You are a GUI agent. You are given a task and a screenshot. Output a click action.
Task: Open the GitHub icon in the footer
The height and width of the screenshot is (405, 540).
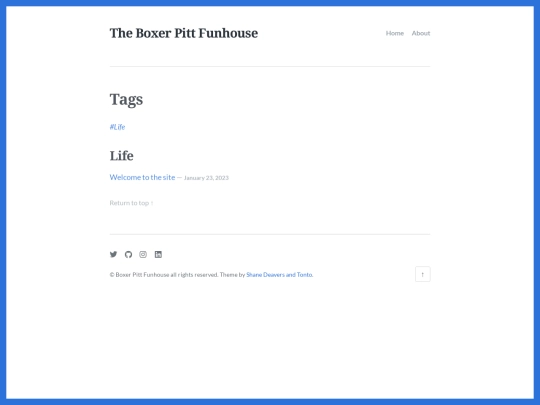click(x=128, y=254)
